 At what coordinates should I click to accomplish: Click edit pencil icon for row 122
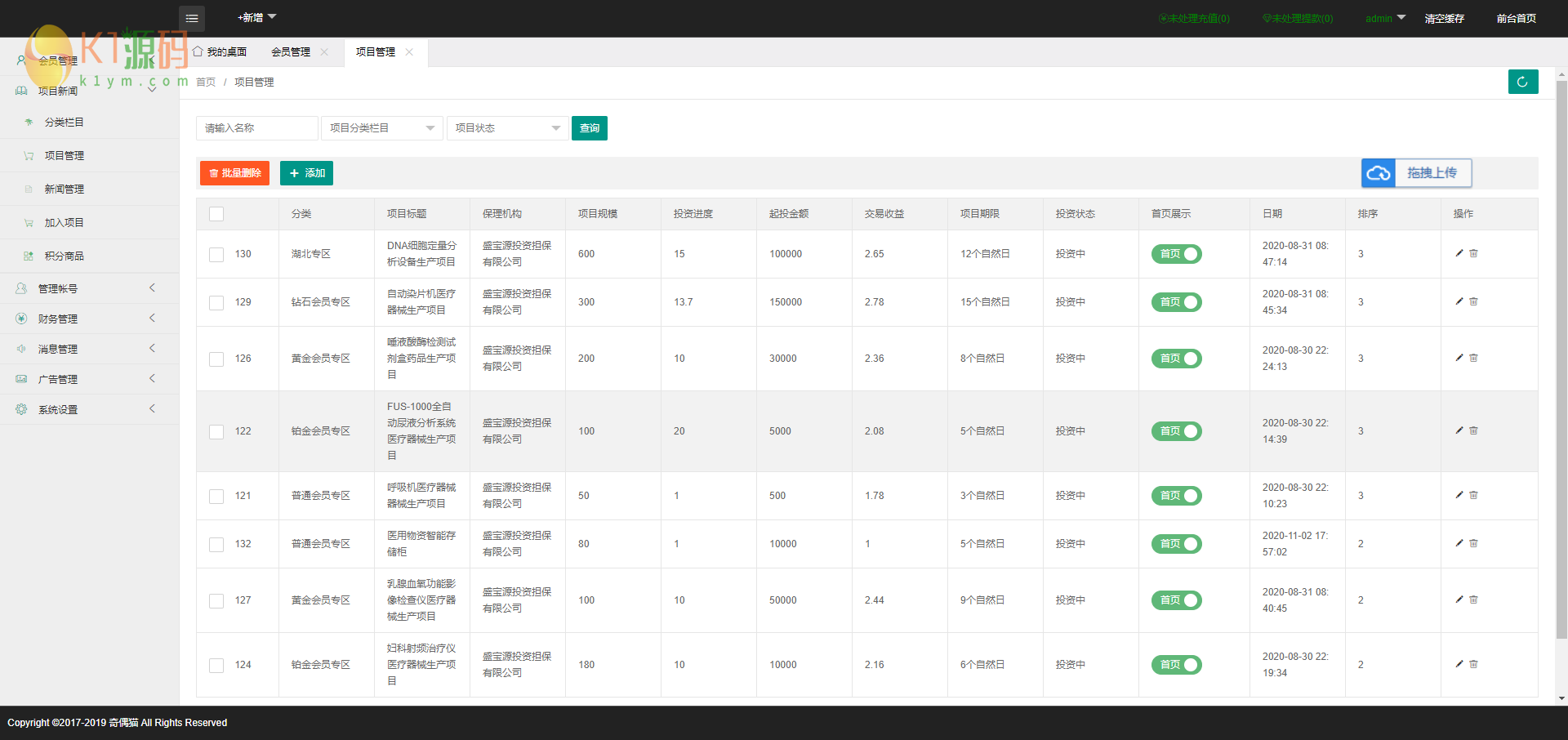(x=1459, y=430)
